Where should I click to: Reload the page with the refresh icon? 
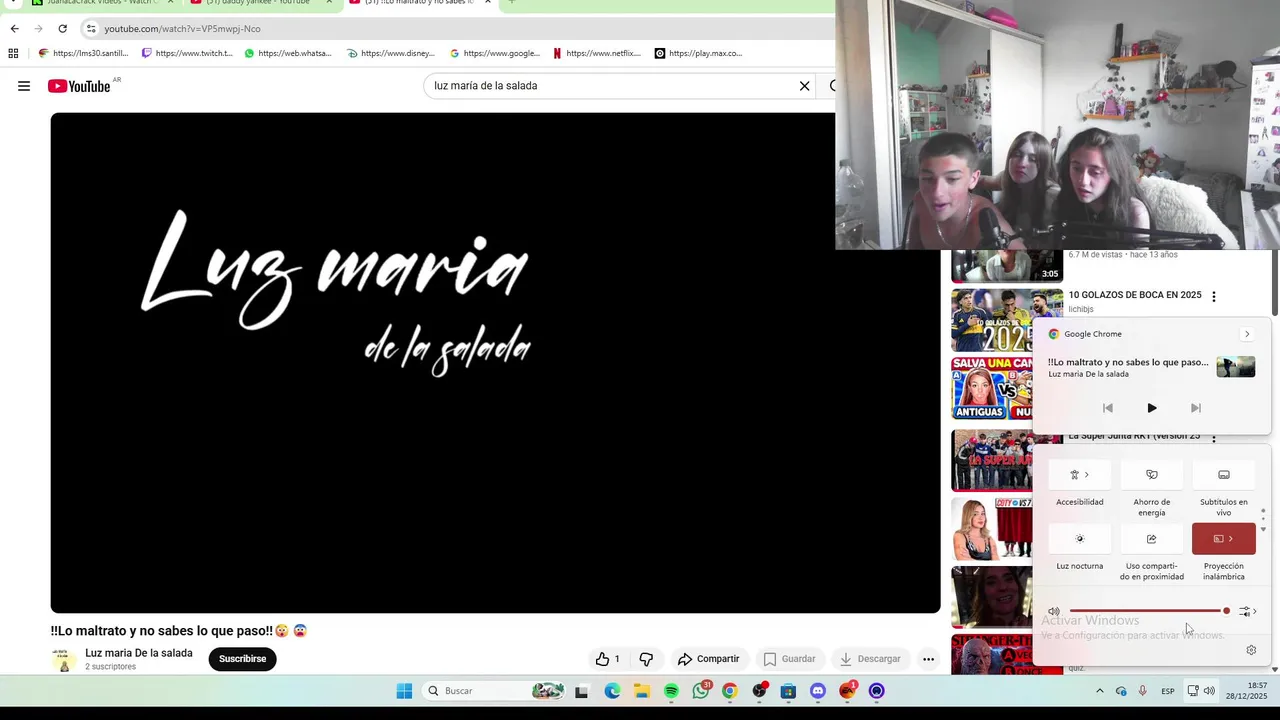(62, 29)
